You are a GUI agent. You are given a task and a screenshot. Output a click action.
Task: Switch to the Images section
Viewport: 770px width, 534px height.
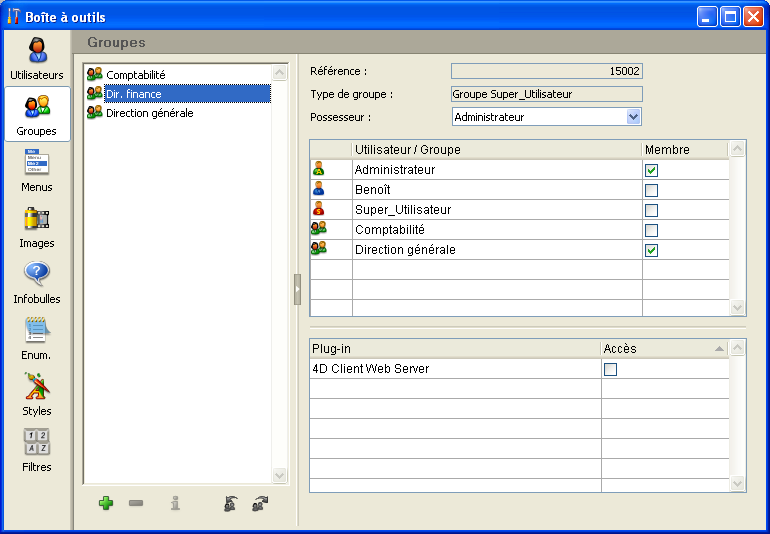click(x=37, y=226)
